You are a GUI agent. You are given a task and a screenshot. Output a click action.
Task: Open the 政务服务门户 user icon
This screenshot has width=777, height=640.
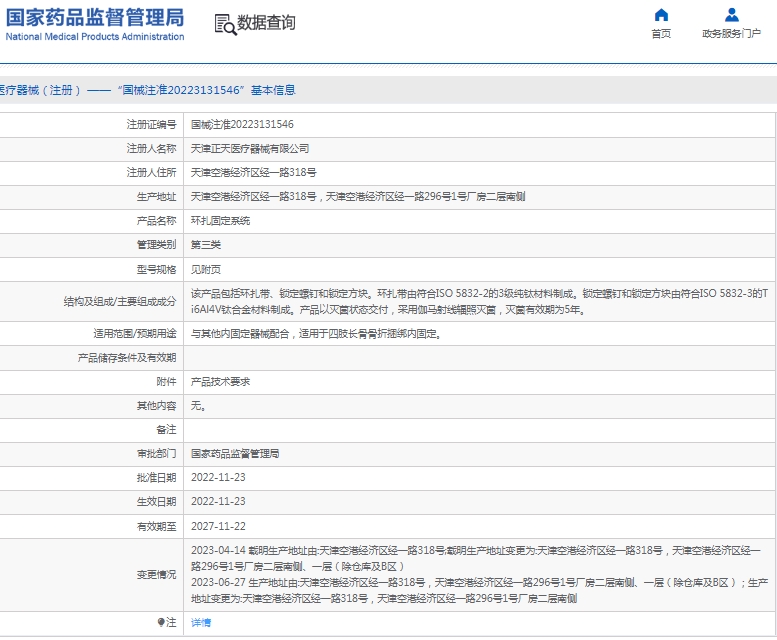click(x=731, y=15)
